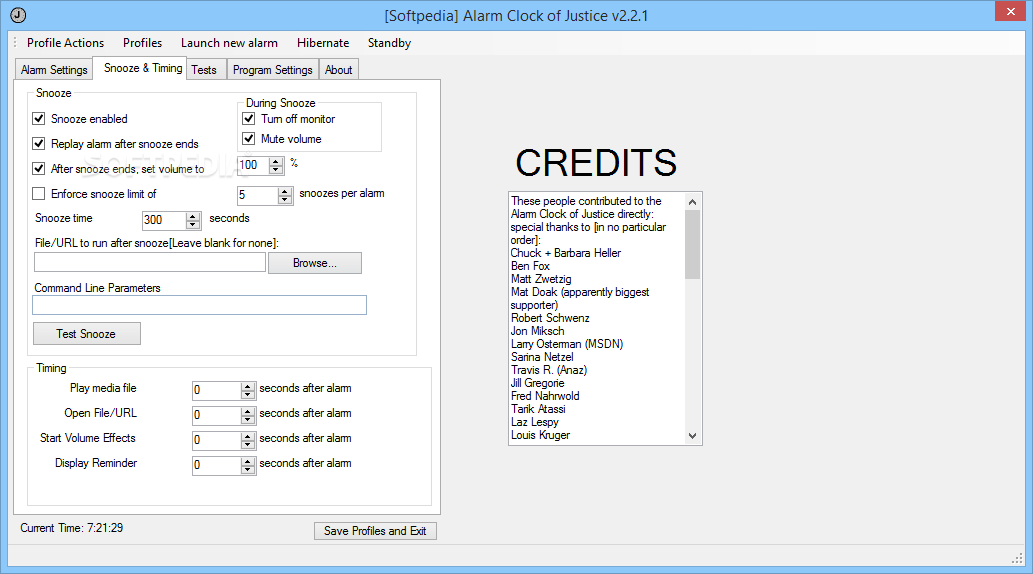1033x574 pixels.
Task: Click the Start Volume Effects seconds field
Action: pyautogui.click(x=217, y=440)
